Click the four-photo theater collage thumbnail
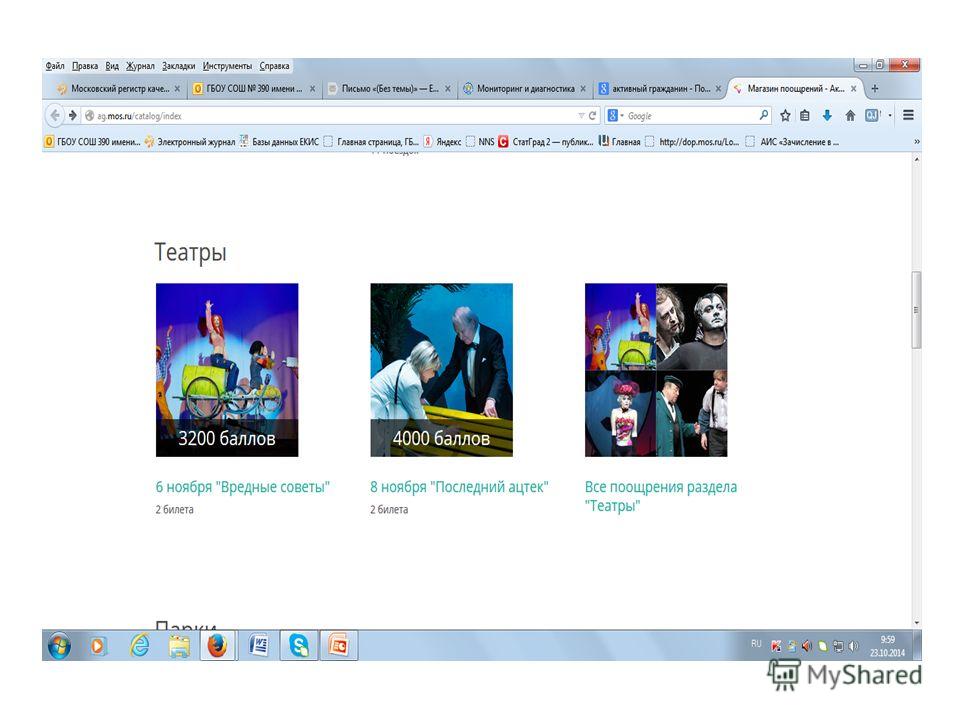The image size is (960, 720). (x=656, y=370)
